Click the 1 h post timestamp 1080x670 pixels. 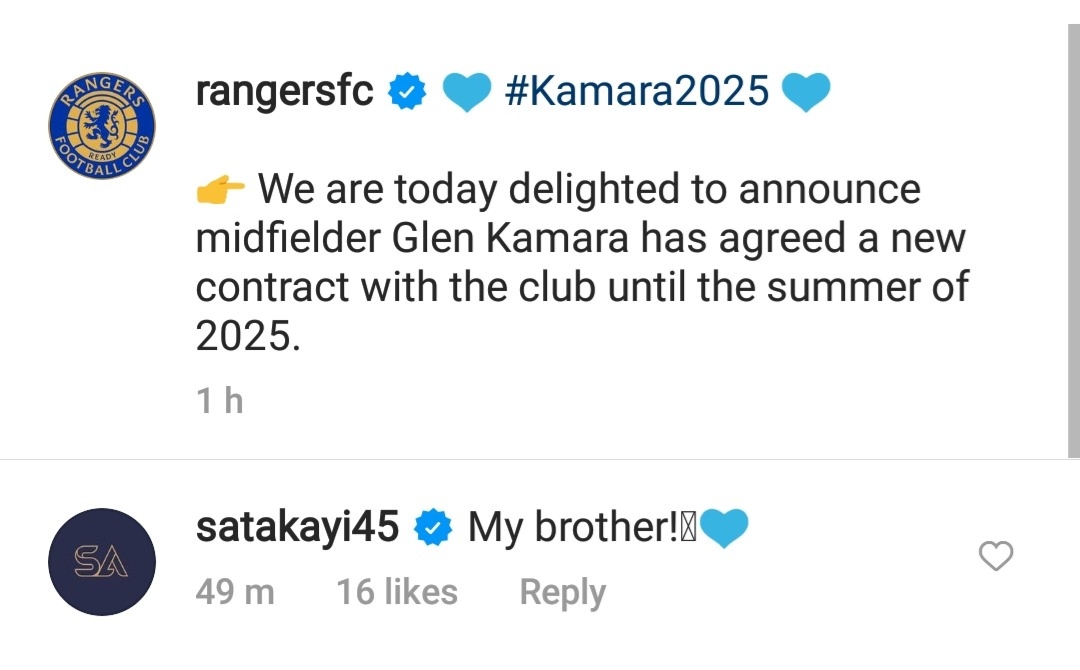pos(220,401)
